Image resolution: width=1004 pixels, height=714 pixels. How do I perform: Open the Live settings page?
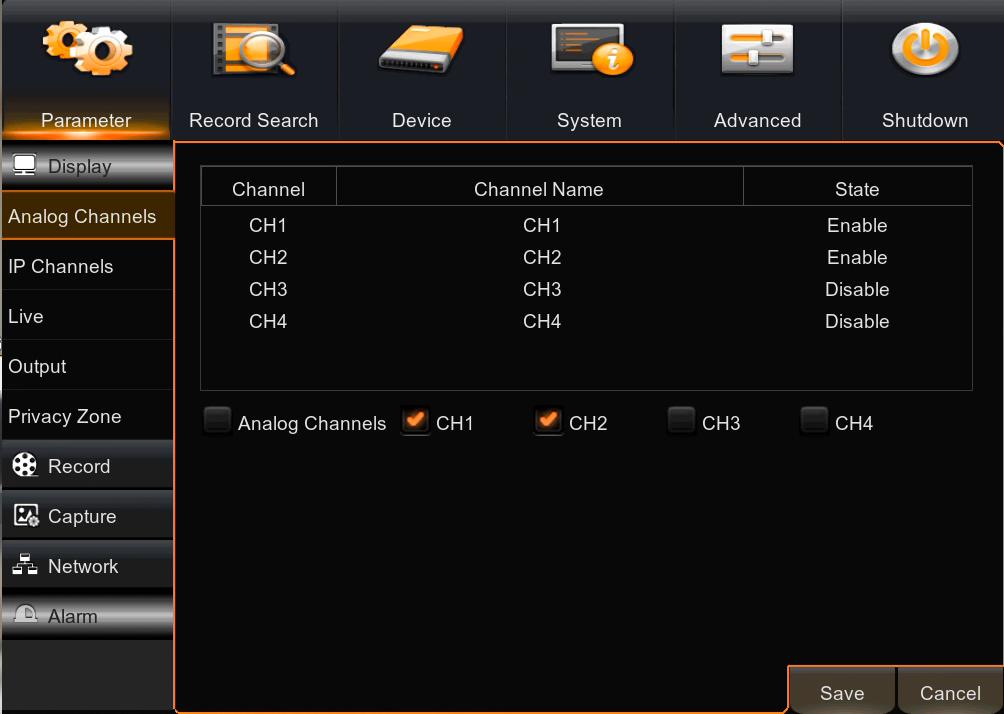(88, 316)
